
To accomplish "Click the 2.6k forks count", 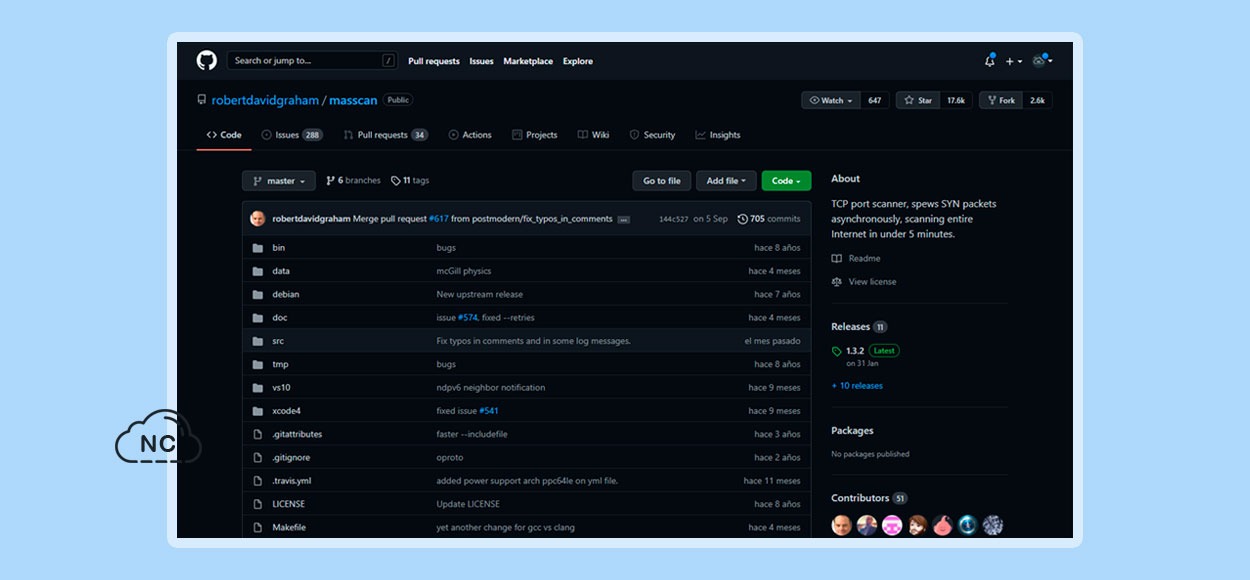I will click(1037, 100).
